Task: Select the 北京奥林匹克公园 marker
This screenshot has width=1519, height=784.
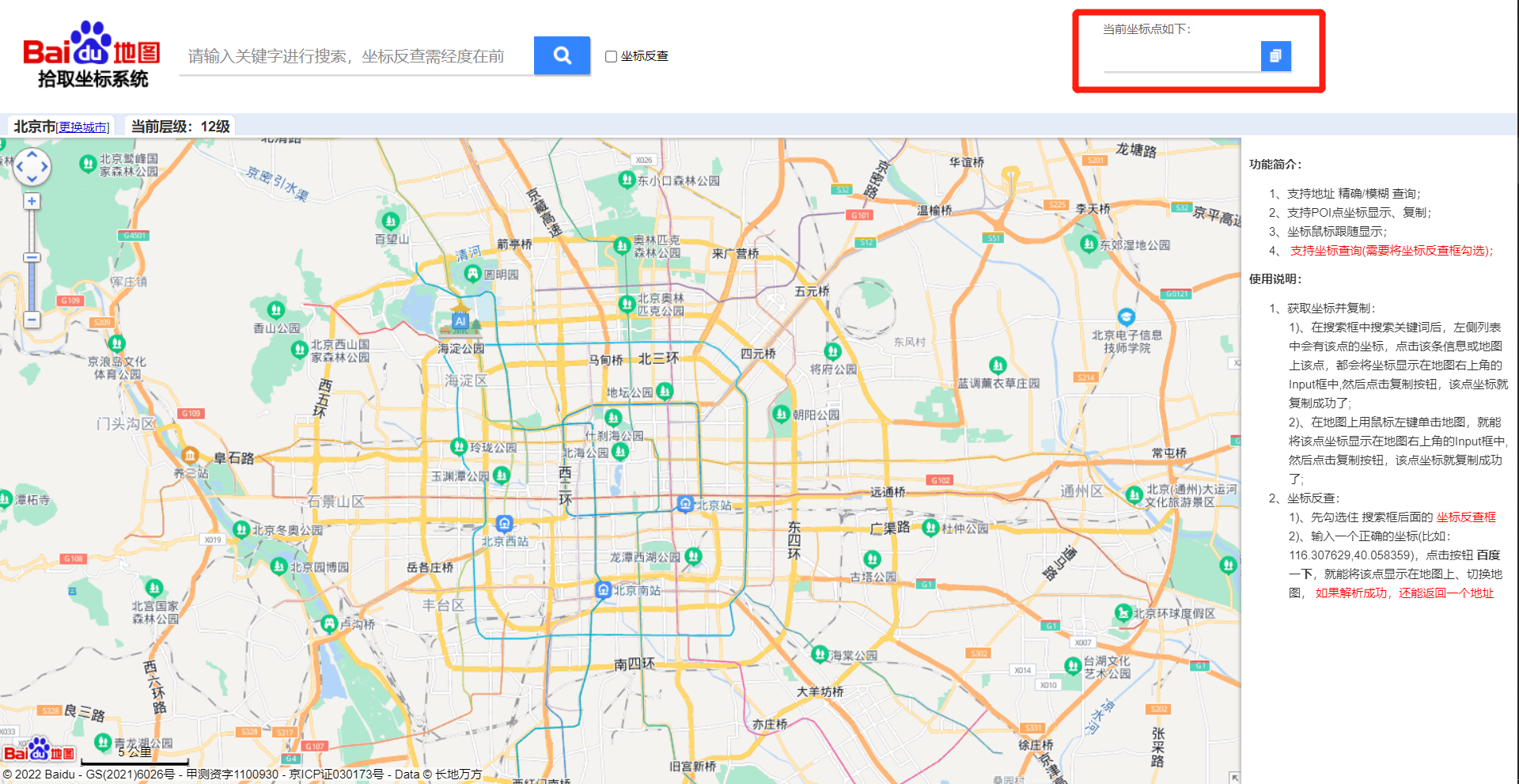Action: point(627,304)
